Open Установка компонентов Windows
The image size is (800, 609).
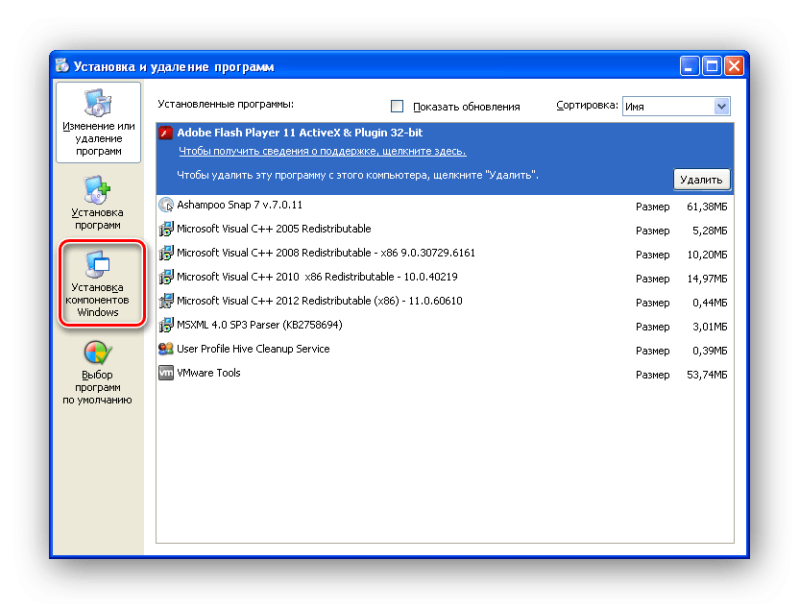(x=97, y=284)
